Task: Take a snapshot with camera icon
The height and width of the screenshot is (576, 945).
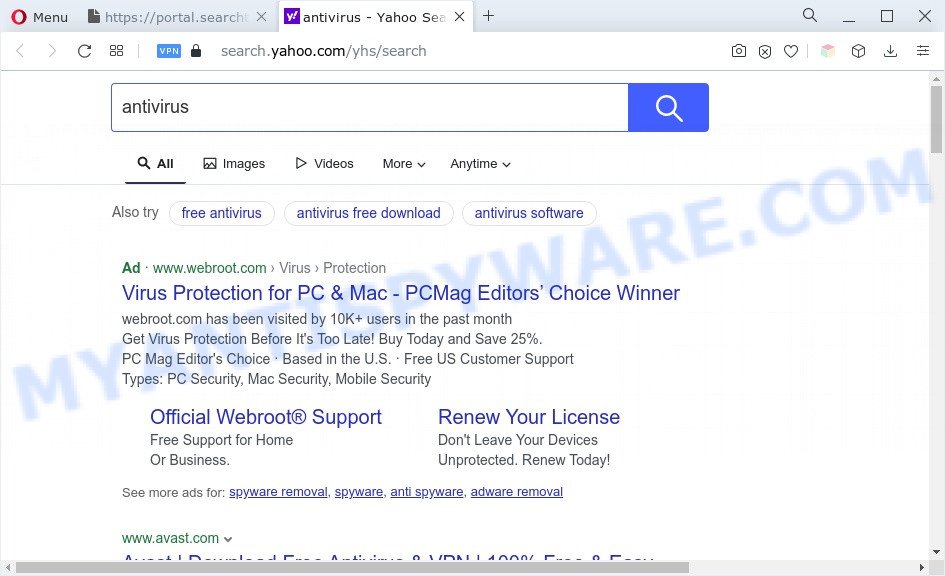Action: coord(738,51)
